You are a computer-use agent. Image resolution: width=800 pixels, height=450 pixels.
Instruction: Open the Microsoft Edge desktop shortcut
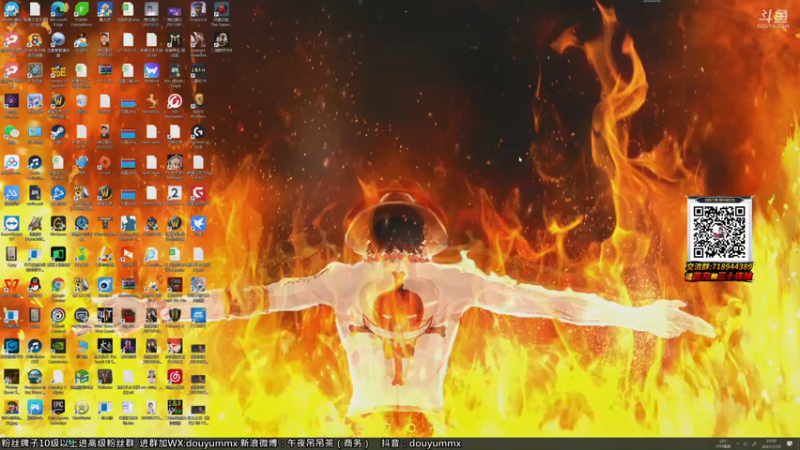[x=58, y=10]
